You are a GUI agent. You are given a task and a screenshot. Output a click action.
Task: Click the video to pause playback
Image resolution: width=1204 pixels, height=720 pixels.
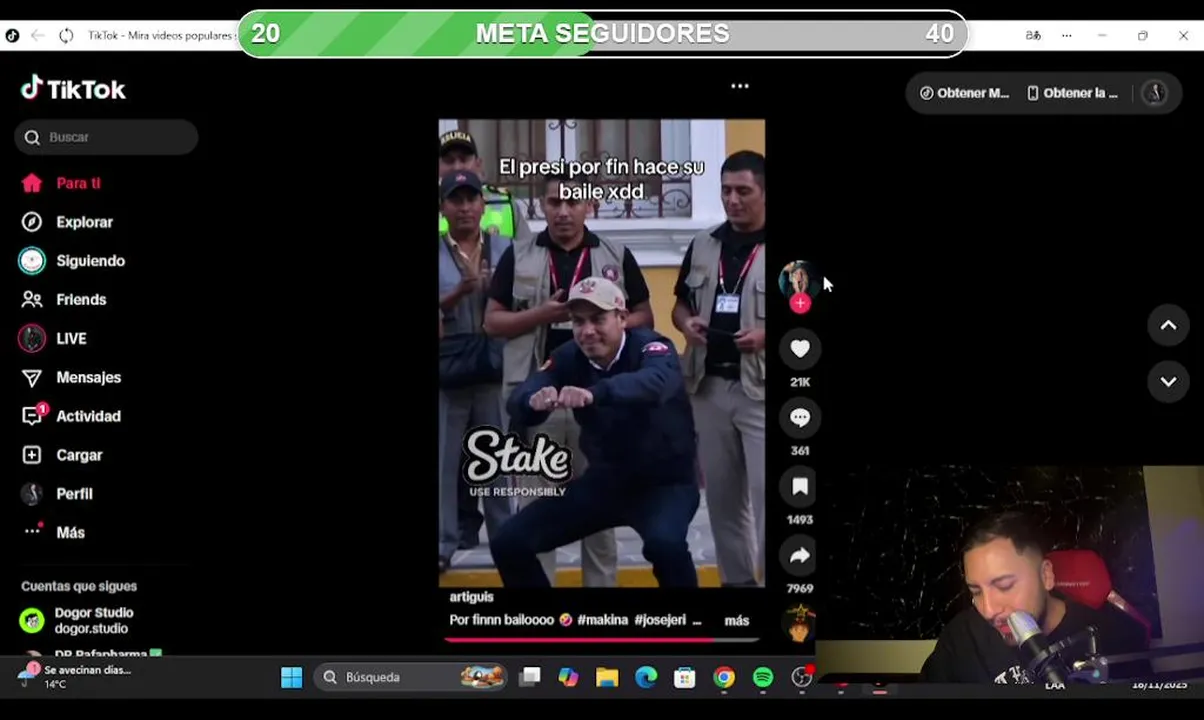pos(602,353)
